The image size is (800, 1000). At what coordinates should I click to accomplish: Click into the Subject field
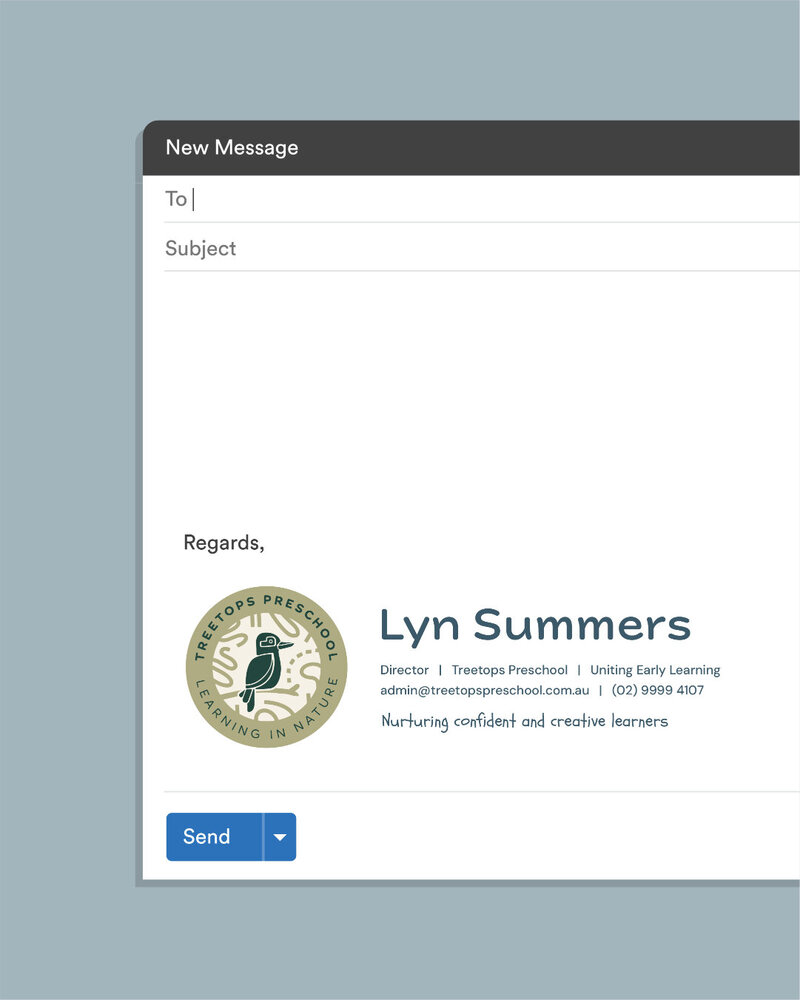click(x=482, y=247)
